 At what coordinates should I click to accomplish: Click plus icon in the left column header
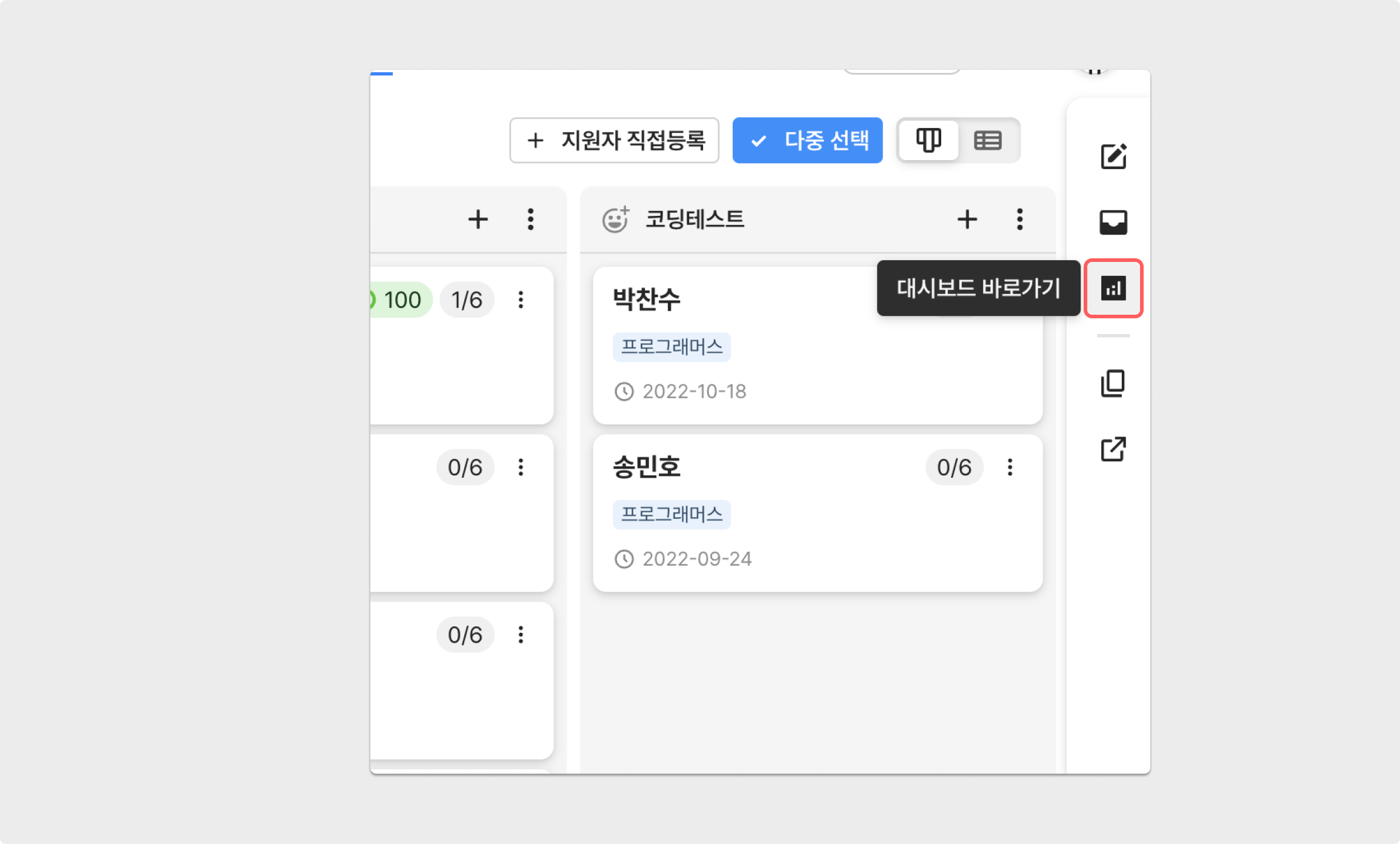pyautogui.click(x=478, y=219)
